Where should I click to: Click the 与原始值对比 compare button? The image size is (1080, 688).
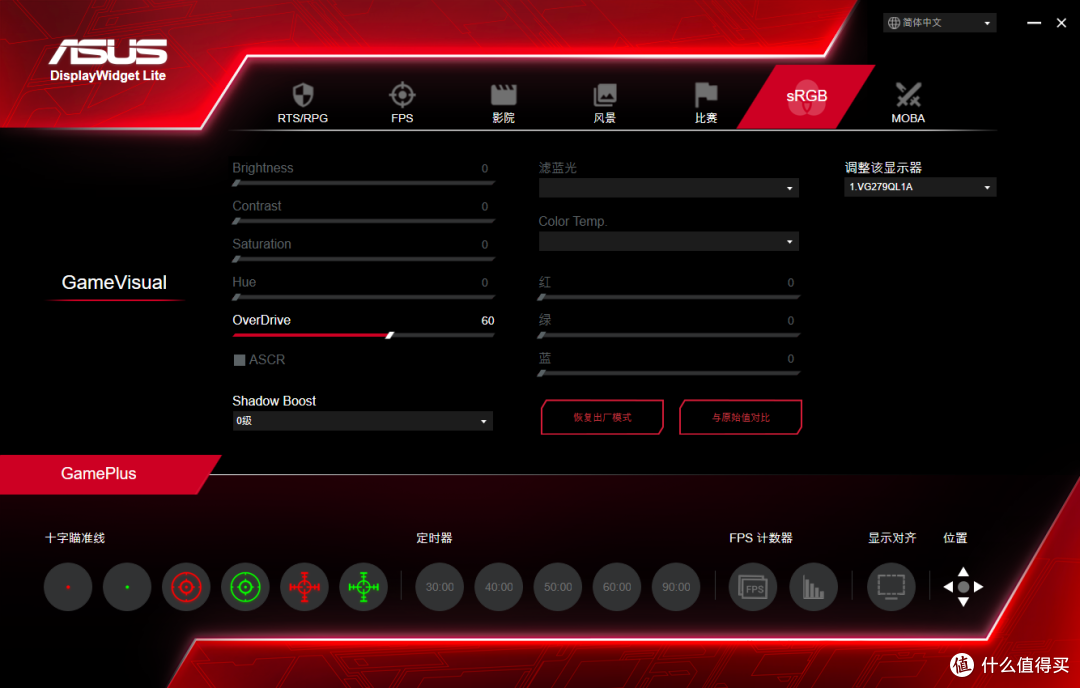(x=740, y=417)
